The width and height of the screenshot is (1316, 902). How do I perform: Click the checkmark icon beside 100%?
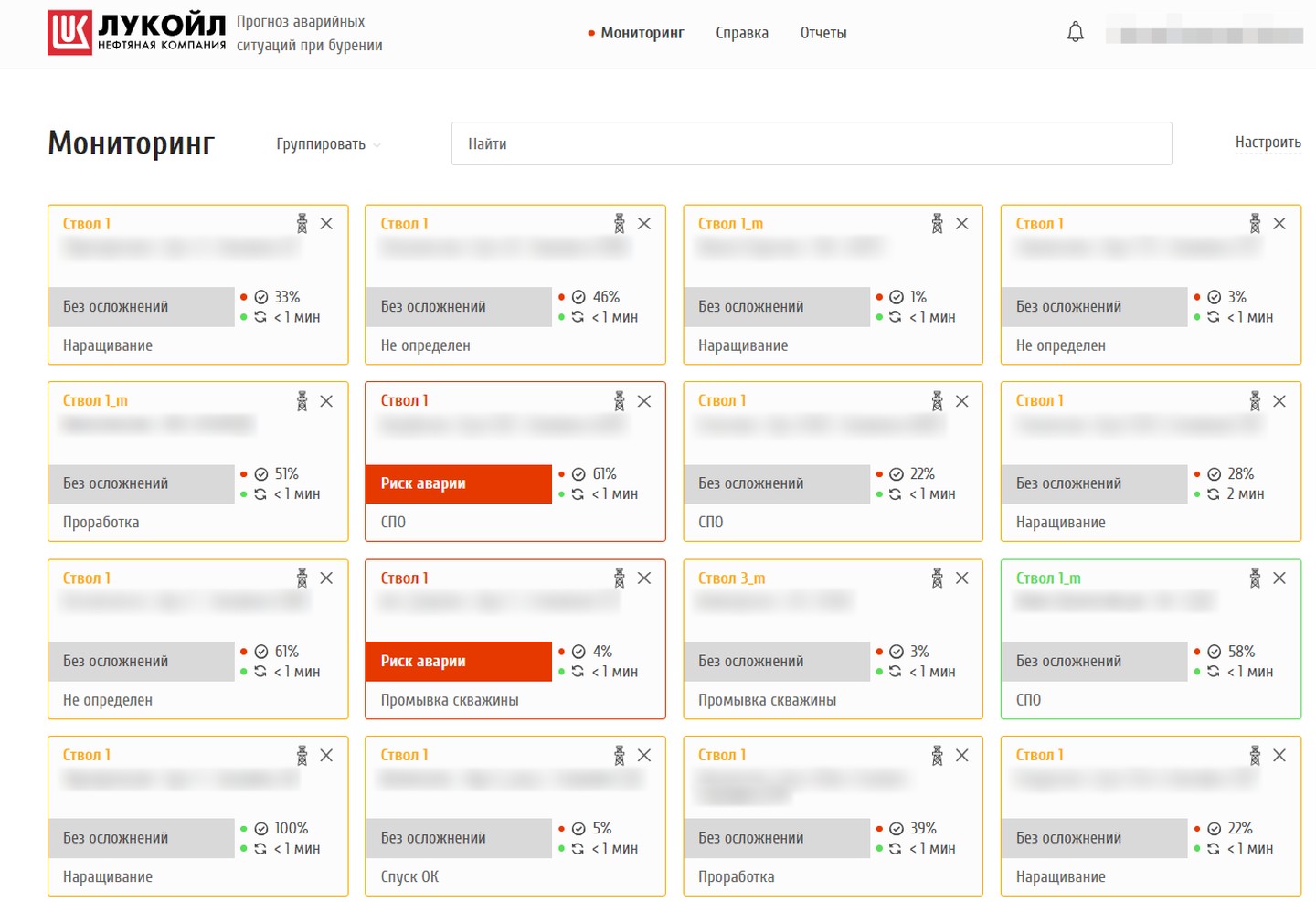[261, 829]
